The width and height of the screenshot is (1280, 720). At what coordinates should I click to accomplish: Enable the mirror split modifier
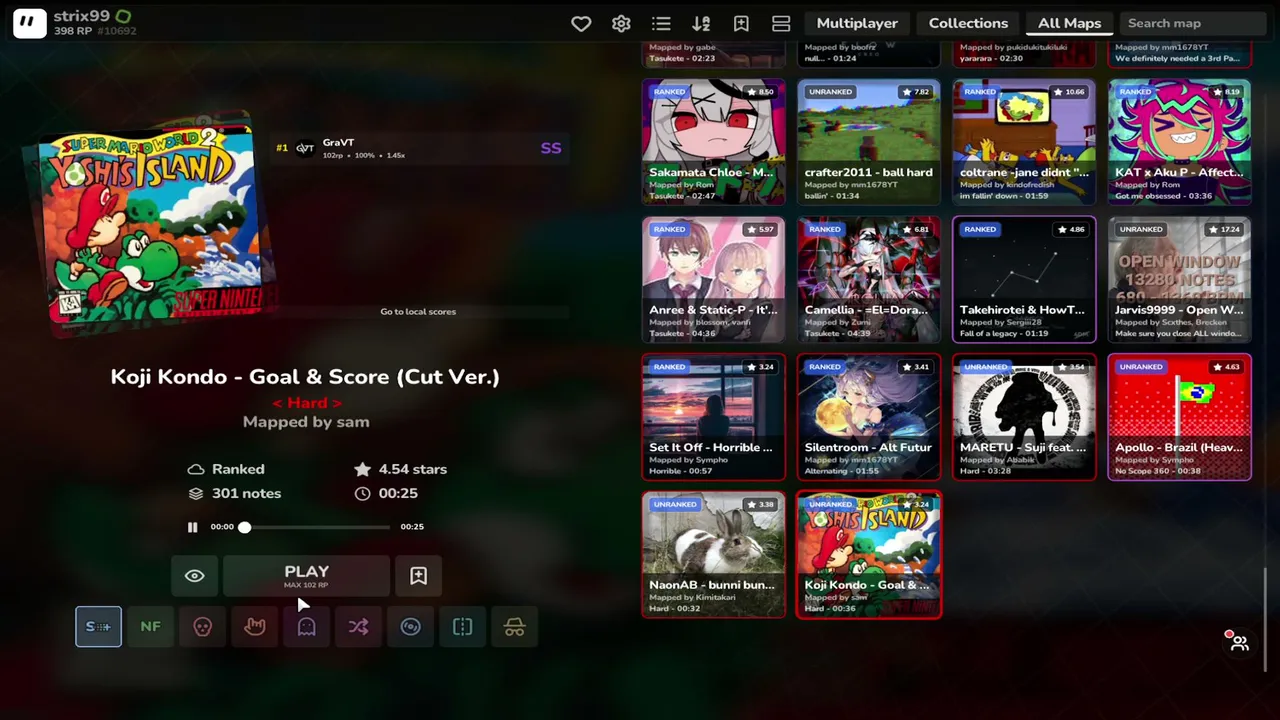tap(462, 627)
